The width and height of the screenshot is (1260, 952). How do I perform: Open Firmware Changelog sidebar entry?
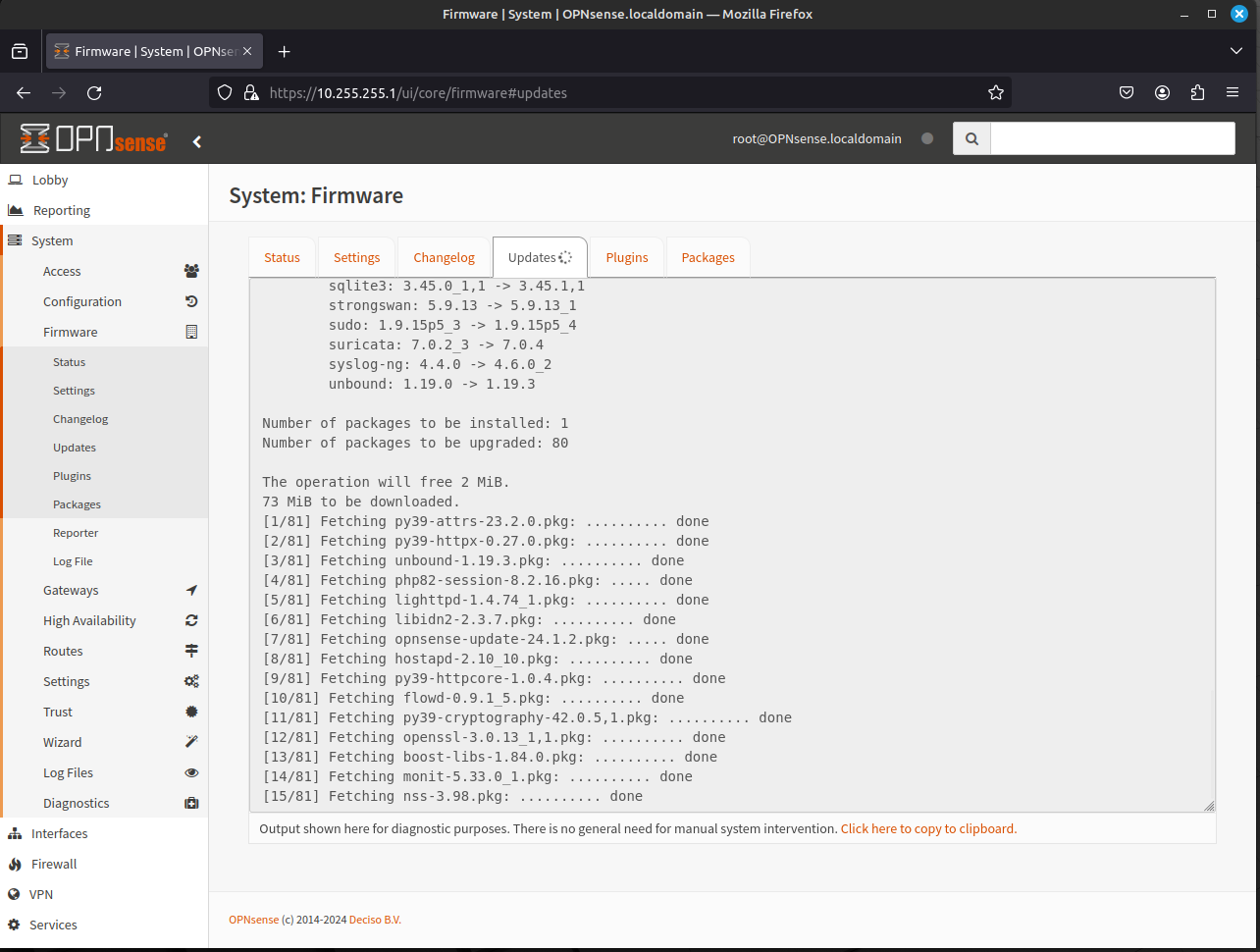[104, 419]
